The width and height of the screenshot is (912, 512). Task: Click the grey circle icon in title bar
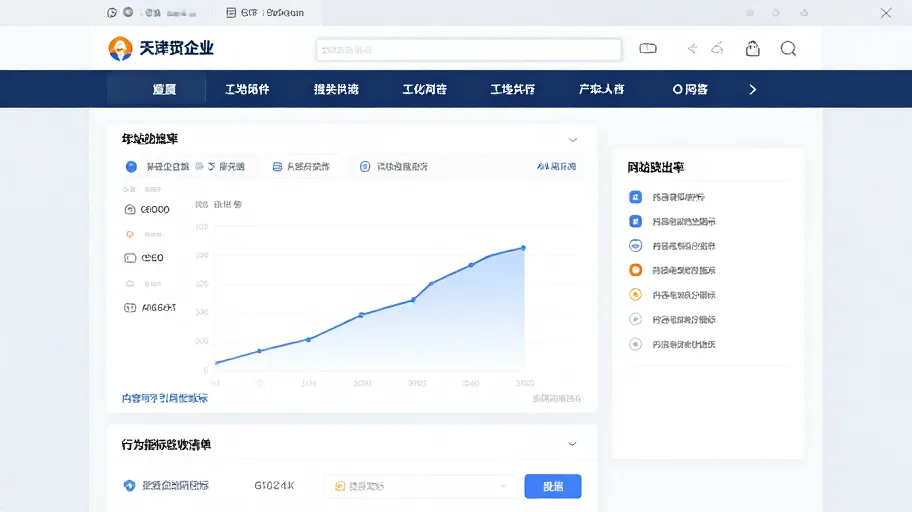tap(128, 12)
